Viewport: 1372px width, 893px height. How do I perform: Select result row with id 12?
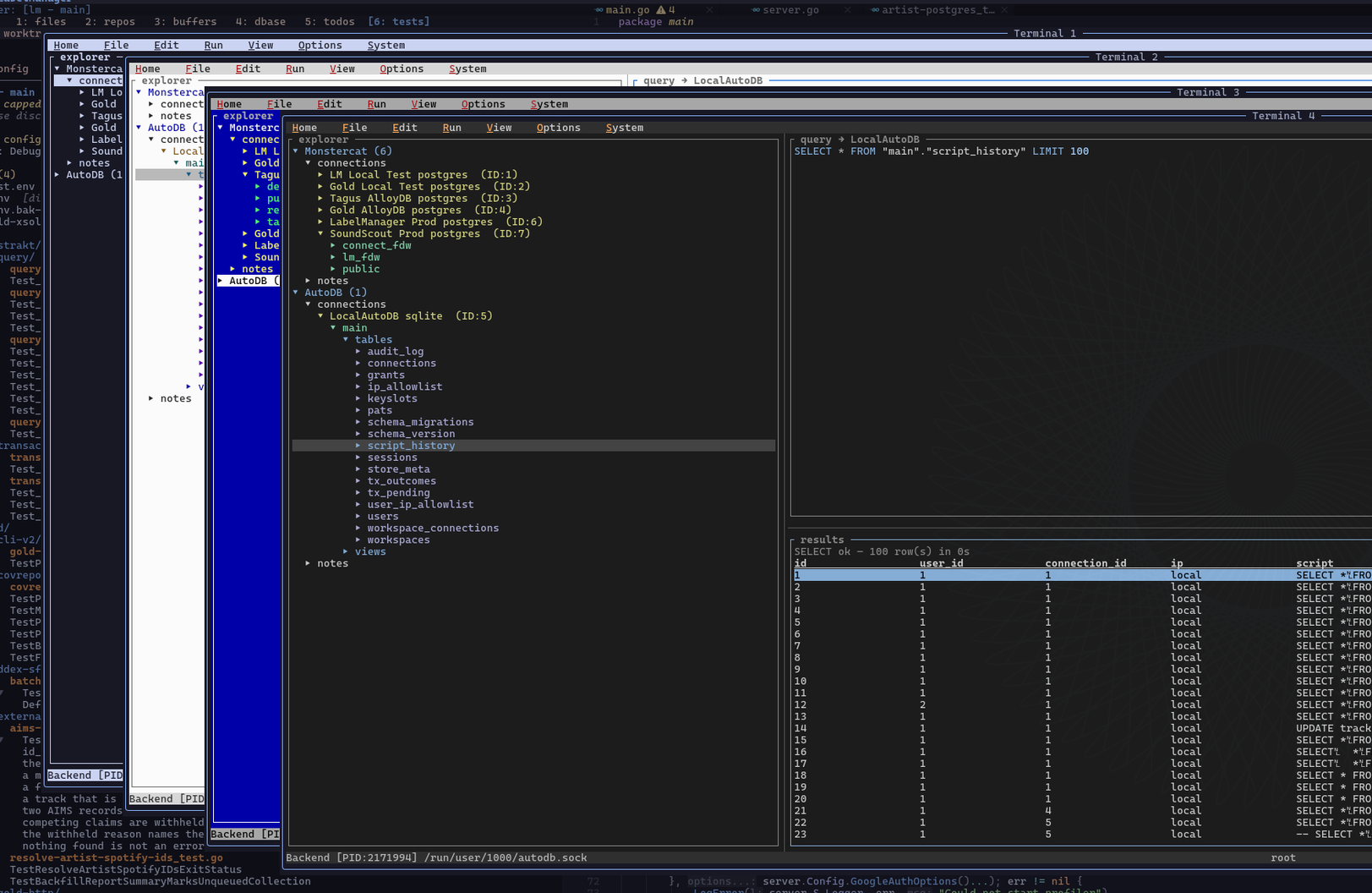1082,705
